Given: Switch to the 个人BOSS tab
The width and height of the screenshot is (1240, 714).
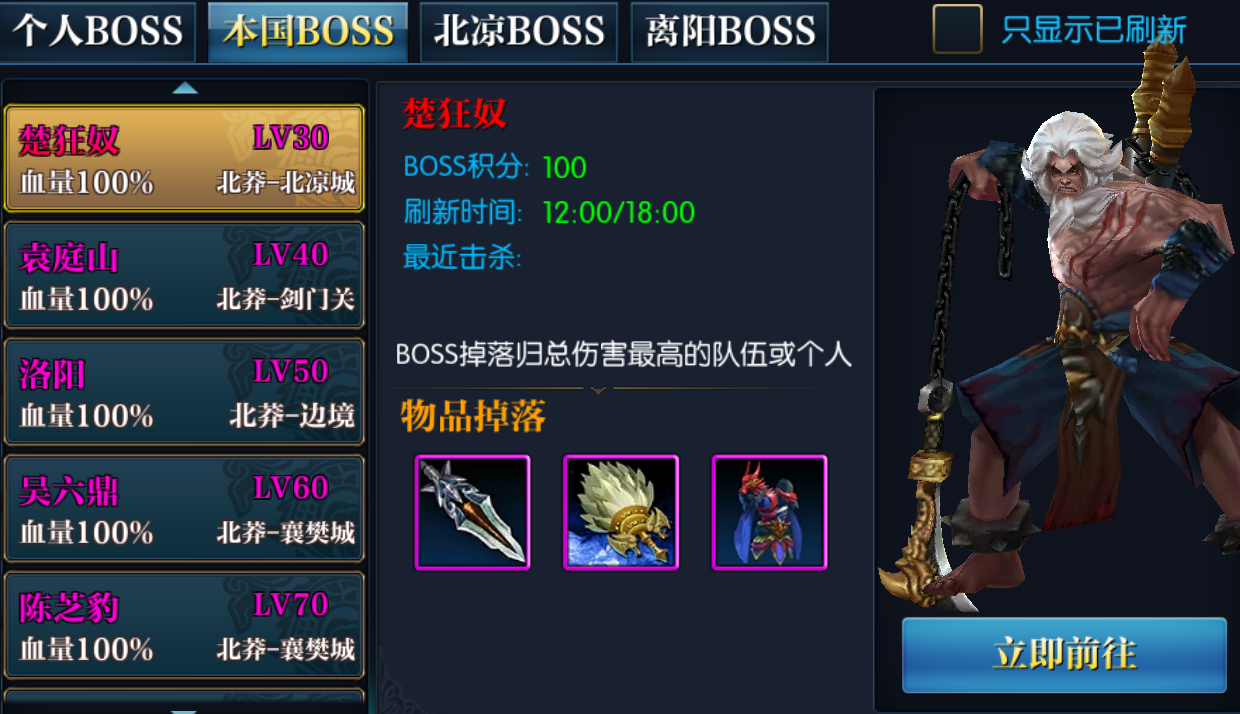Looking at the screenshot, I should pos(98,31).
